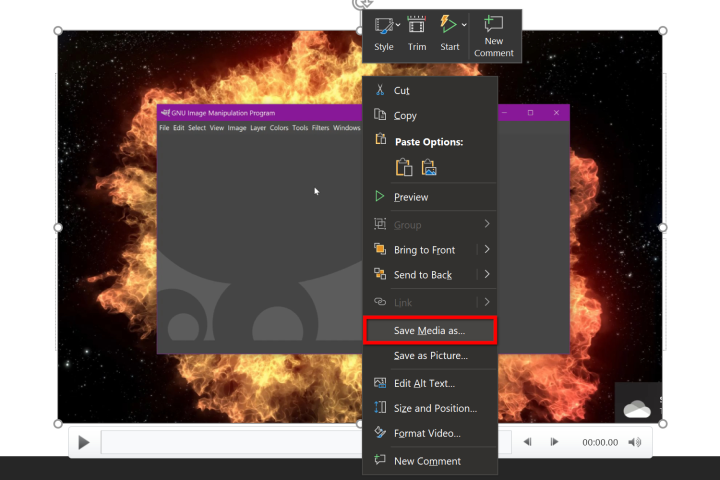Click the middle-left video resize handle
The width and height of the screenshot is (720, 480).
point(58,227)
